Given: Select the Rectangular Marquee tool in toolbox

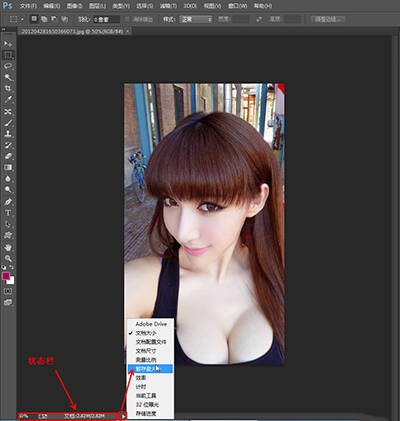Looking at the screenshot, I should pos(8,55).
